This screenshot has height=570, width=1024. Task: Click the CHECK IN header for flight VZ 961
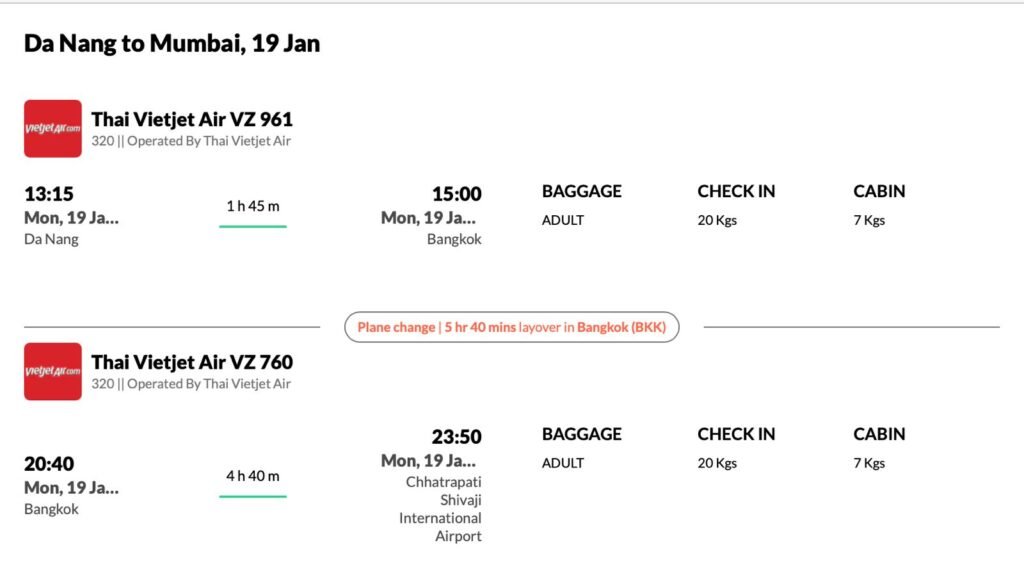coord(736,191)
